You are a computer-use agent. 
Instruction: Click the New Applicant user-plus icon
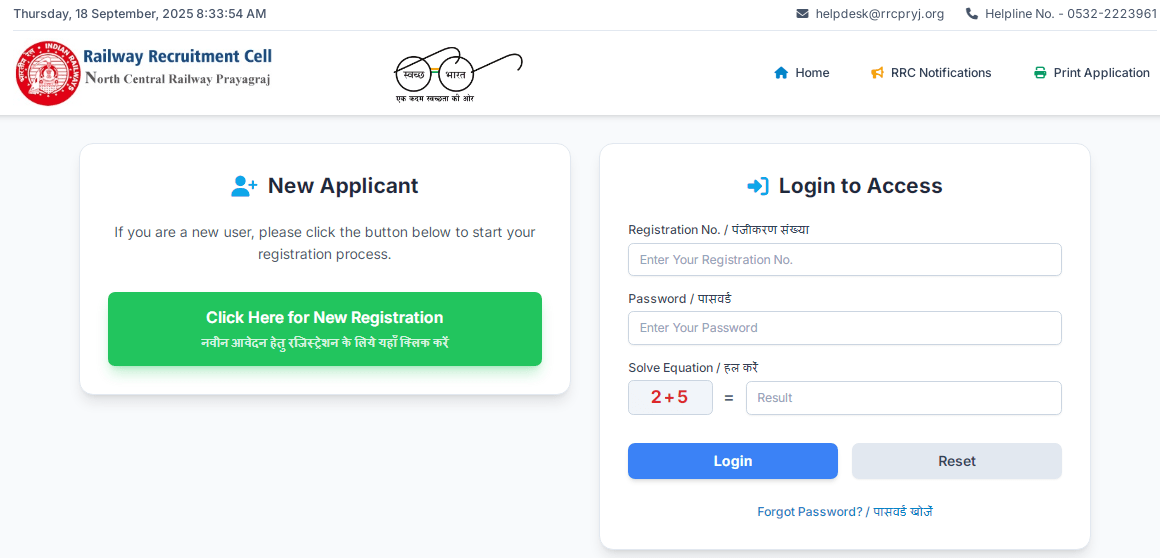(x=244, y=186)
